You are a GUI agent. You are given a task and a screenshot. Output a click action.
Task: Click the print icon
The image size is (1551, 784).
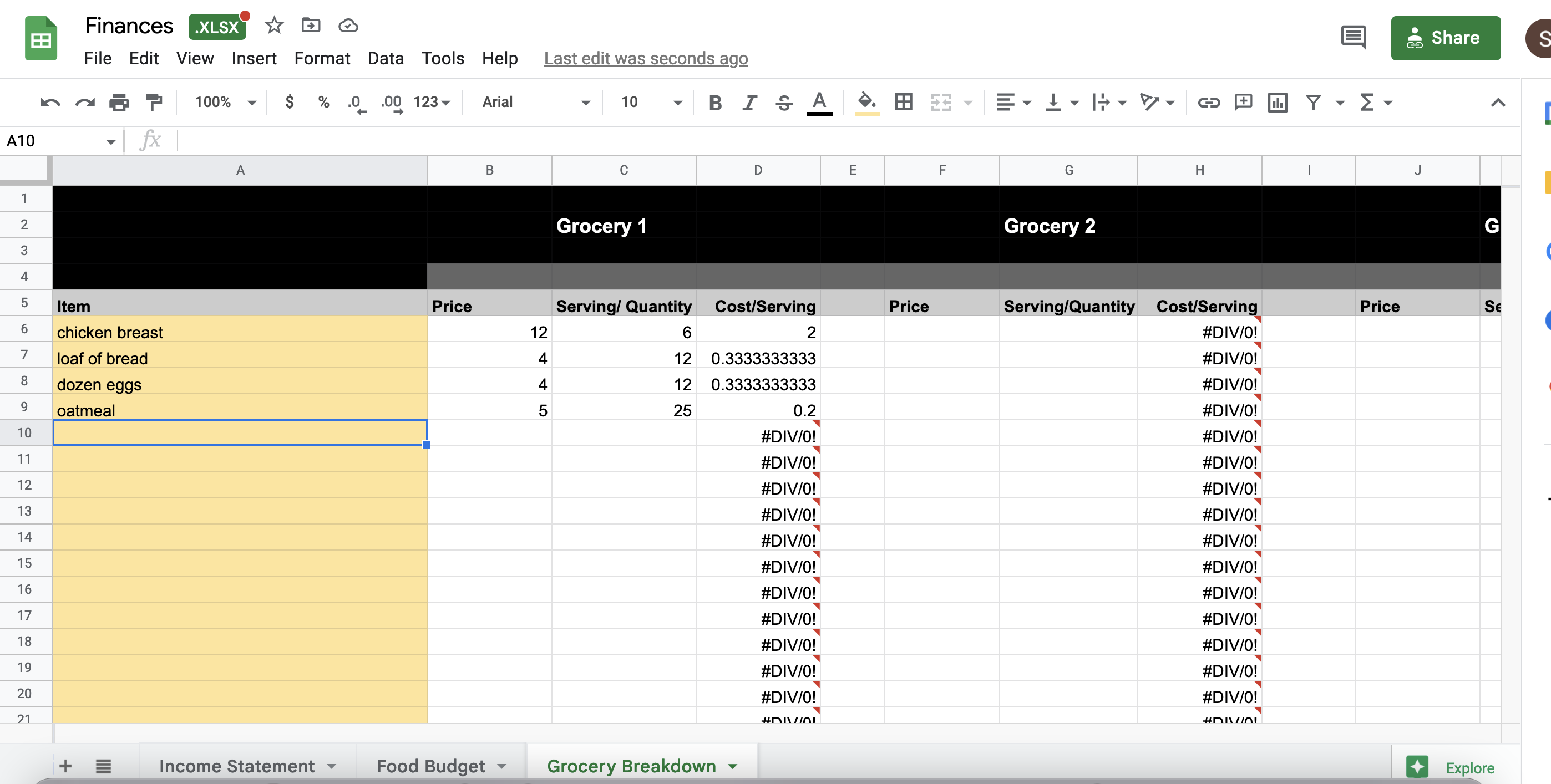(119, 102)
